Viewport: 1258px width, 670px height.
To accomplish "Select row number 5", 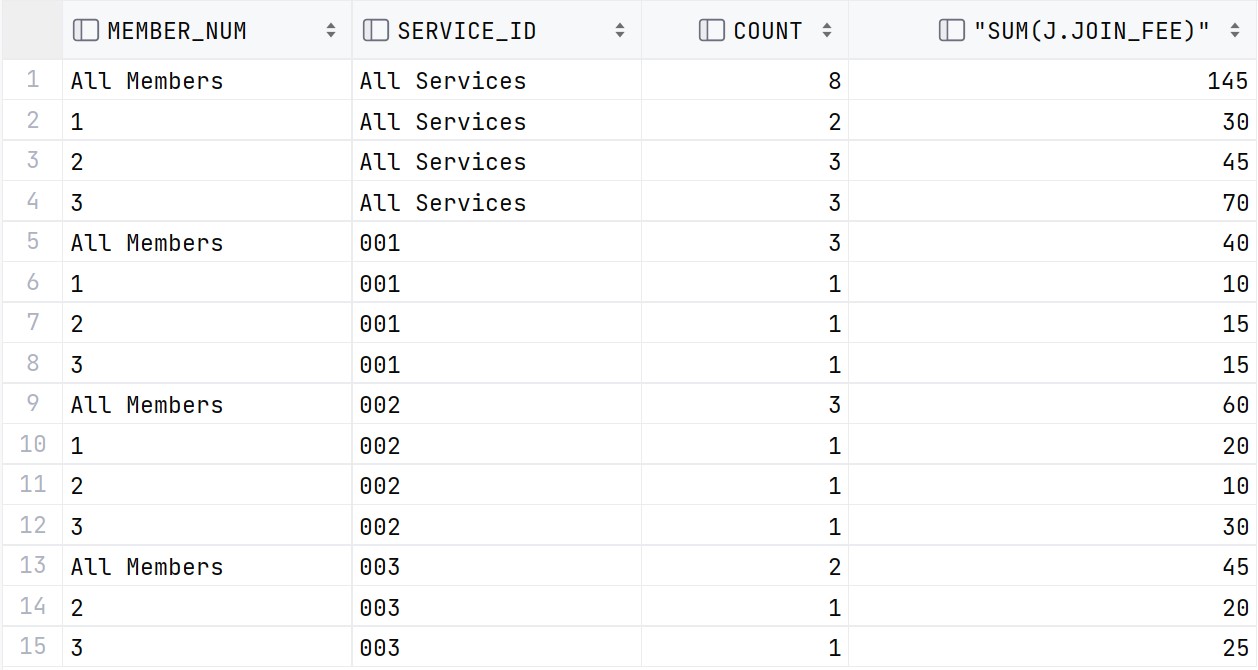I will pyautogui.click(x=32, y=242).
